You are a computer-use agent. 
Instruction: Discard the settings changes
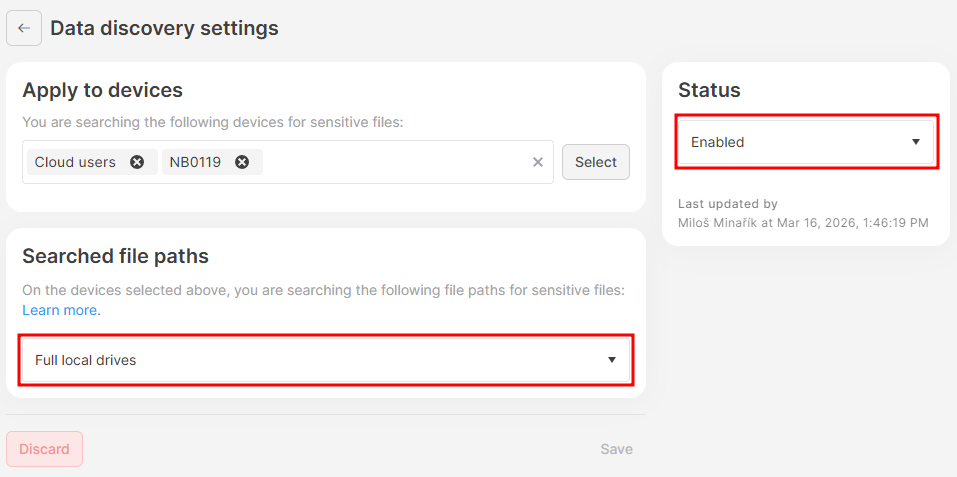coord(44,449)
